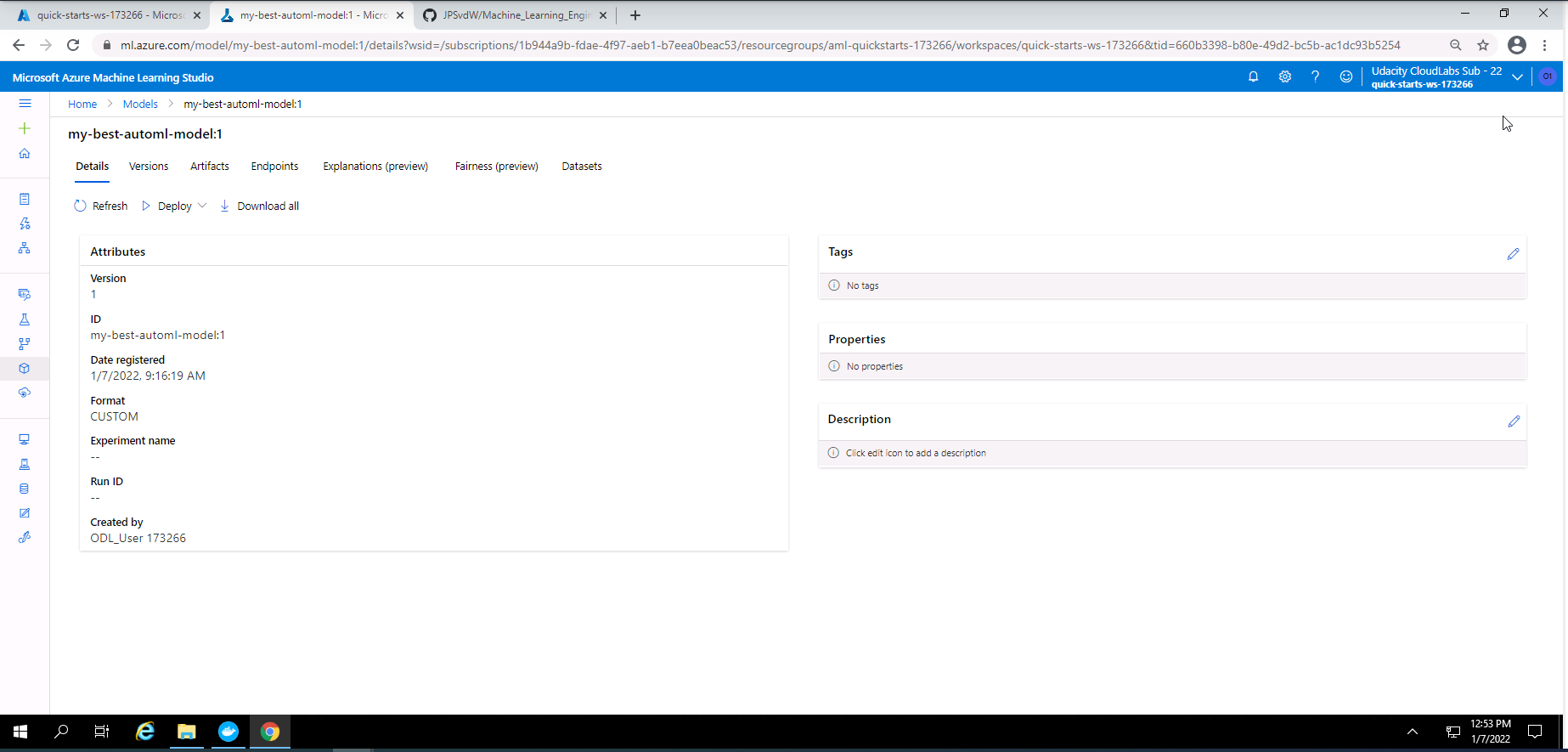Open Experiments flask icon
The image size is (1568, 752).
click(25, 319)
